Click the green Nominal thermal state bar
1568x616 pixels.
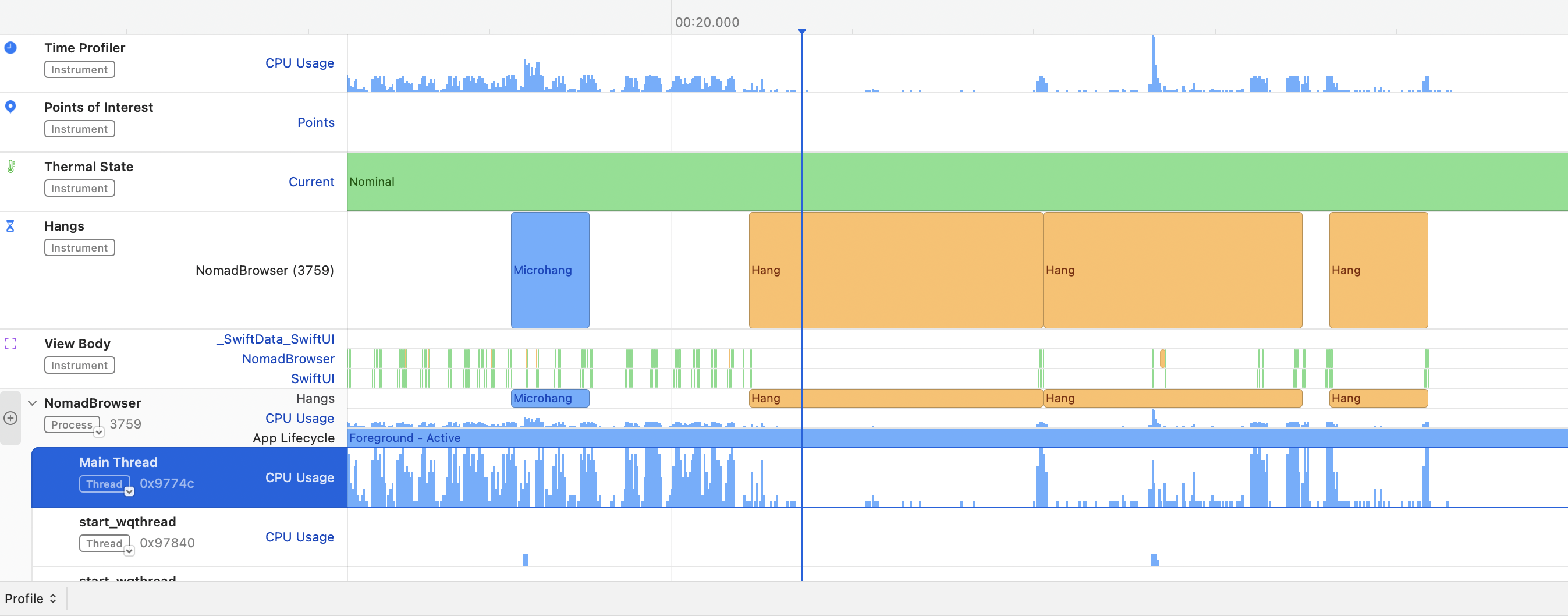pyautogui.click(x=913, y=182)
